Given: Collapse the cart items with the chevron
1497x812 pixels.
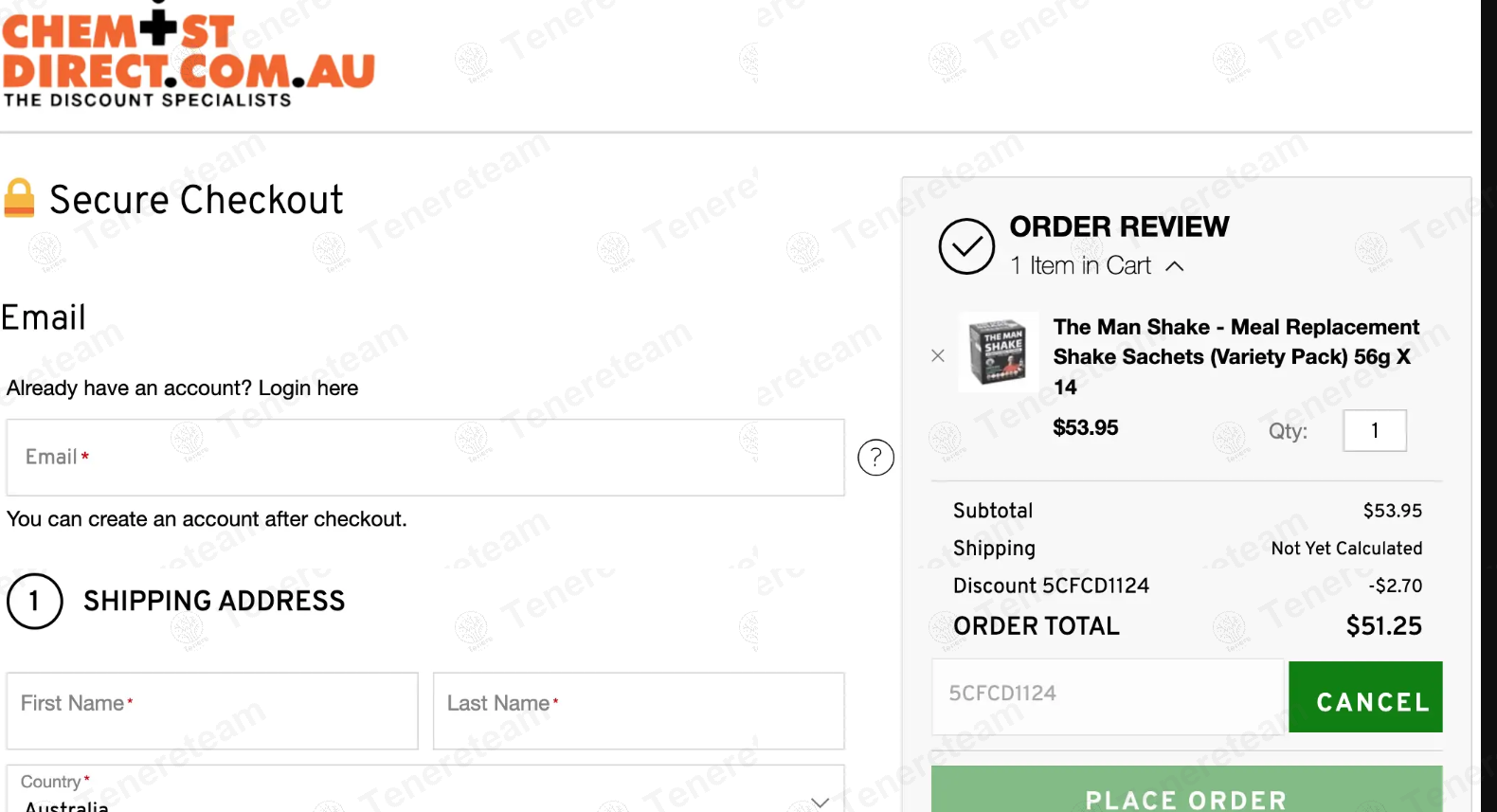Looking at the screenshot, I should [x=1175, y=266].
